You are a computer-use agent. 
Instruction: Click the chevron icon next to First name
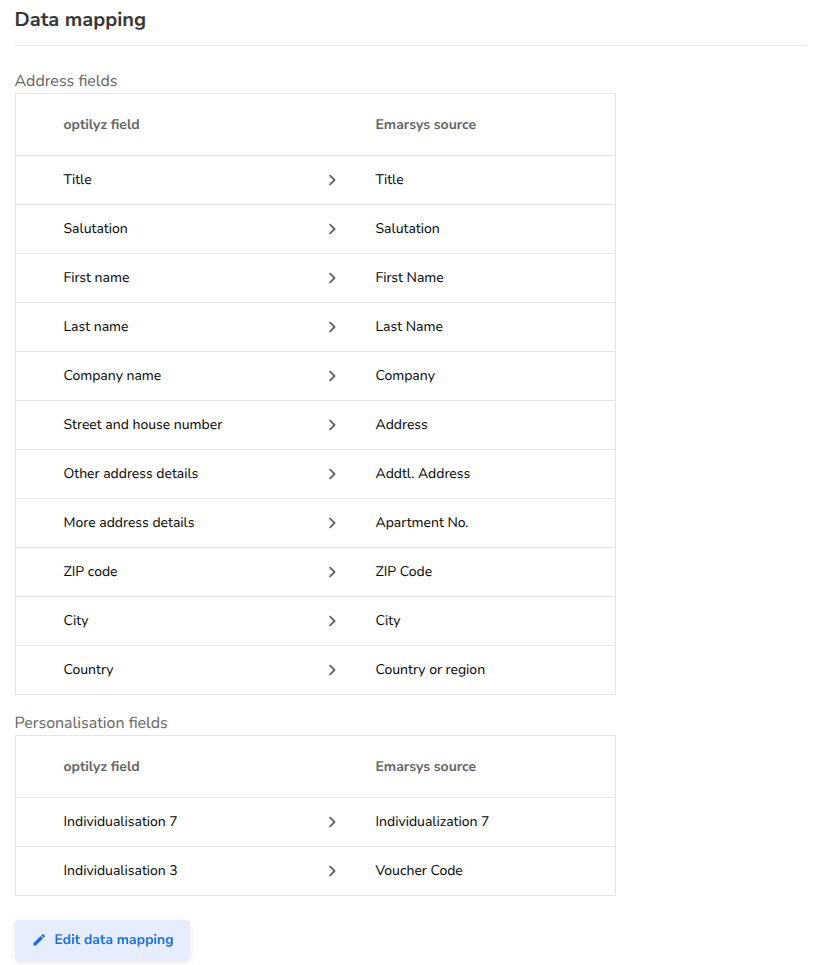click(x=332, y=278)
